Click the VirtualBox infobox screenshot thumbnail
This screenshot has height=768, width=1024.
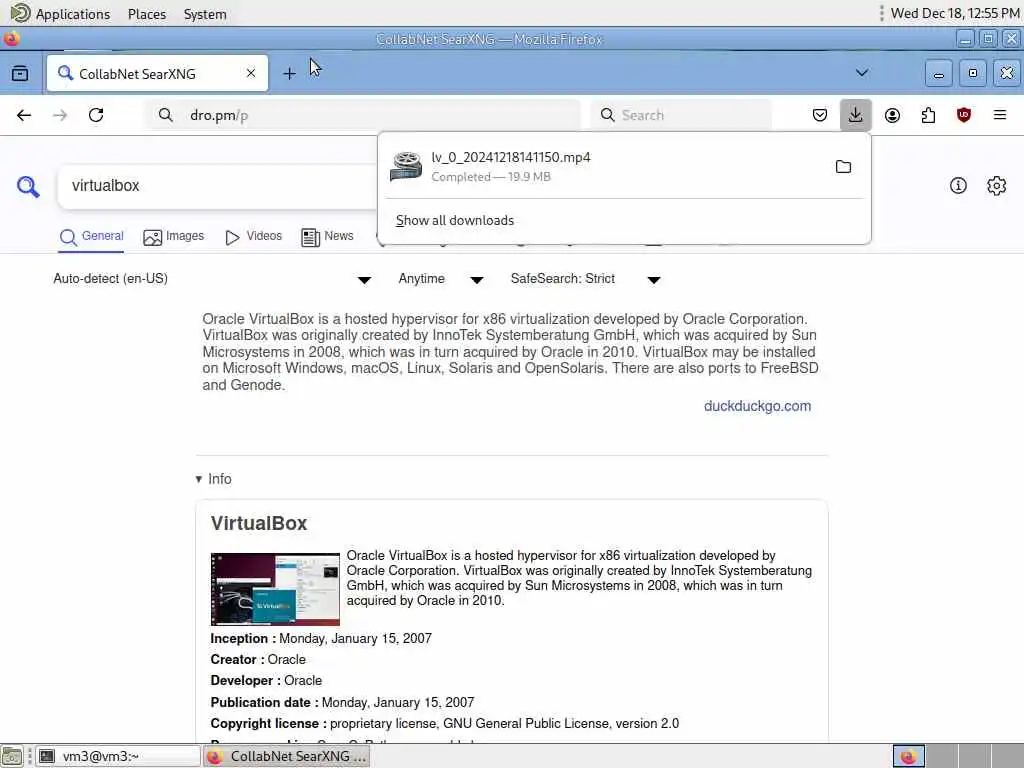click(x=275, y=589)
